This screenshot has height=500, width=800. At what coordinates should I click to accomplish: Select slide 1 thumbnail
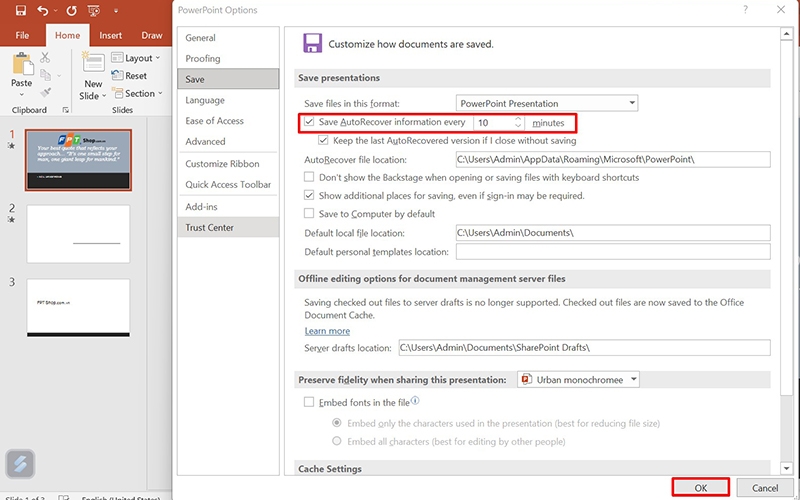[x=78, y=160]
